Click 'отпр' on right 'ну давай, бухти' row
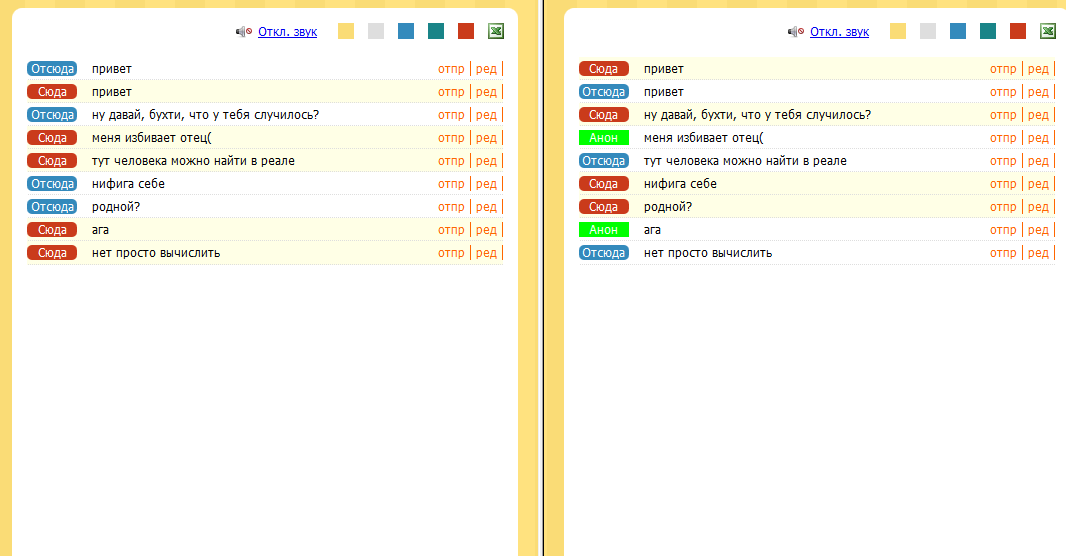The width and height of the screenshot is (1066, 556). pos(1003,115)
